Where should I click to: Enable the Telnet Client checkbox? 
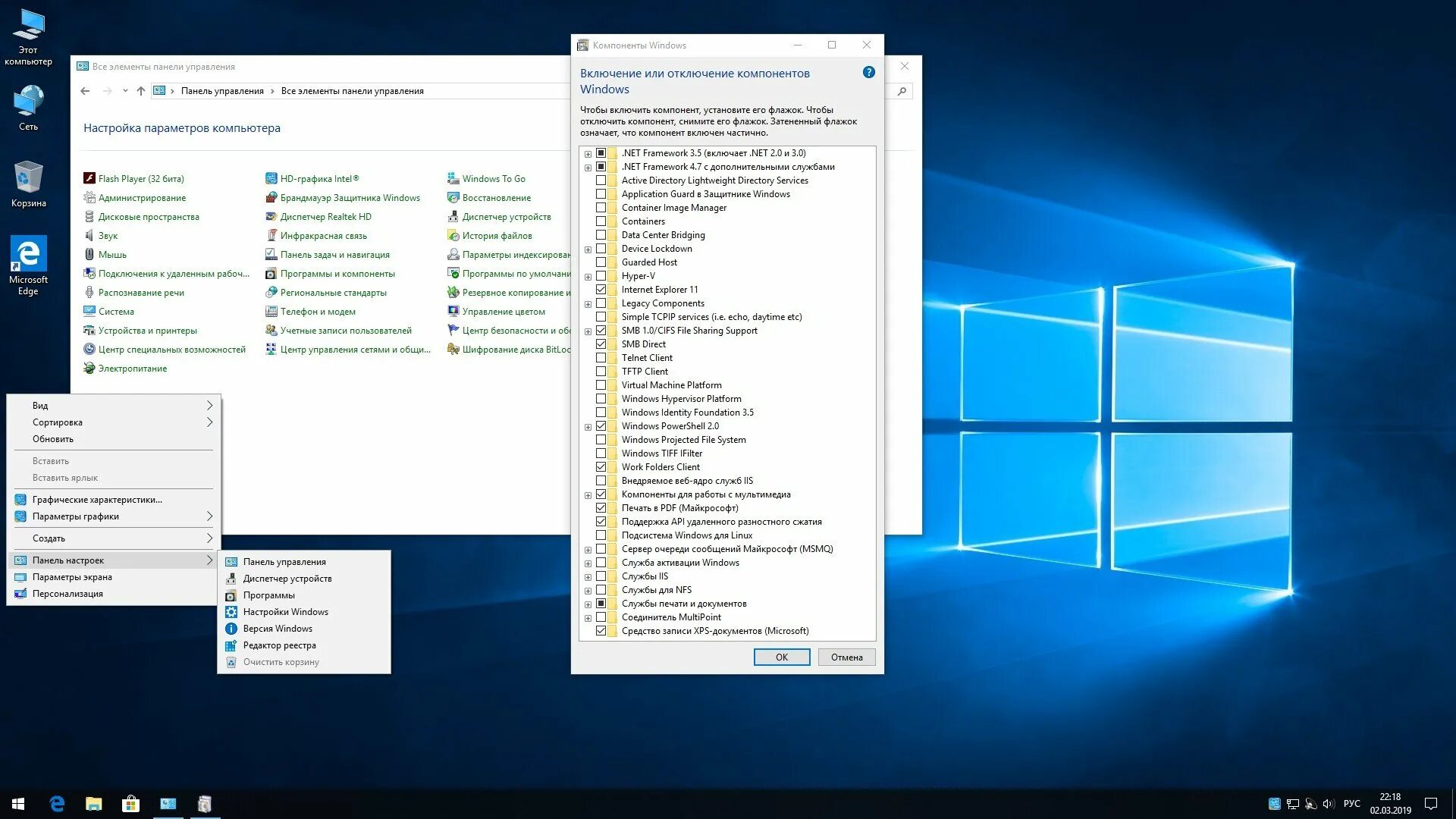[601, 358]
